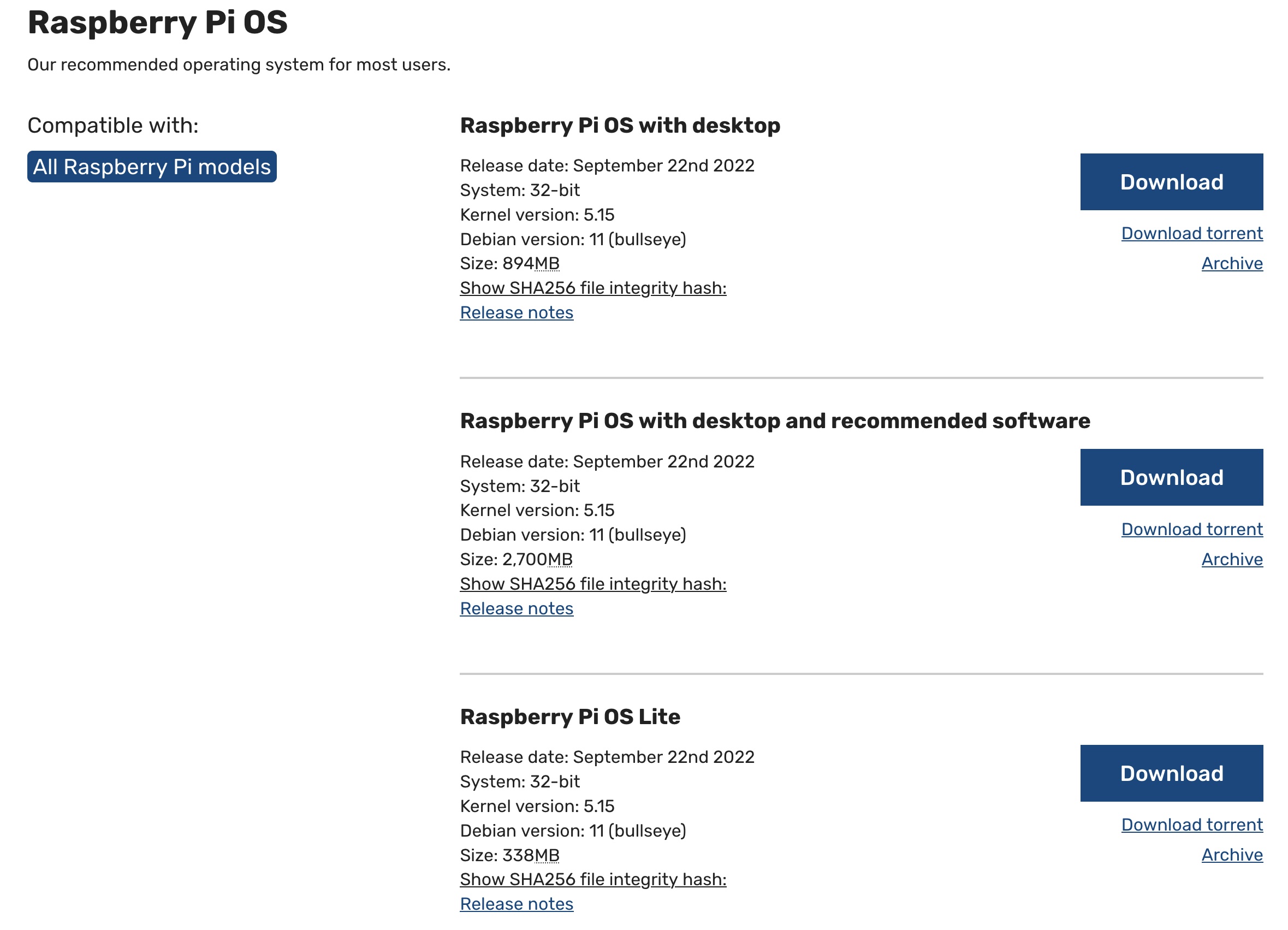Click MB abbreviation next to 338 size

(x=547, y=855)
